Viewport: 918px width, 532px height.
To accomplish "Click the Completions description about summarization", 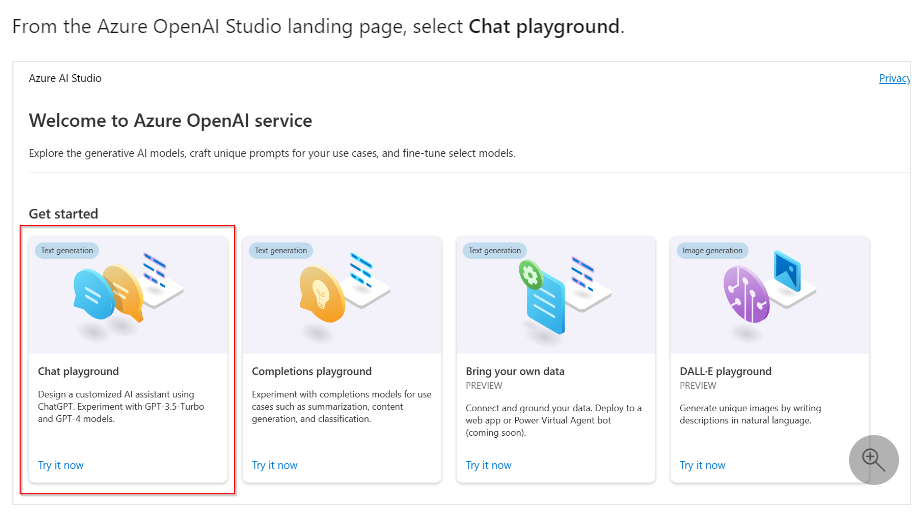I will point(341,407).
